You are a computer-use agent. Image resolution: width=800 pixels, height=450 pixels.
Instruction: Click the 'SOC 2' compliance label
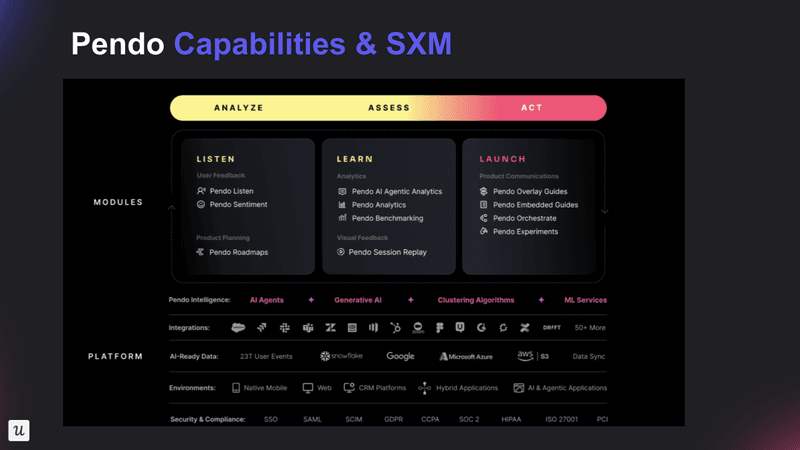pyautogui.click(x=469, y=419)
